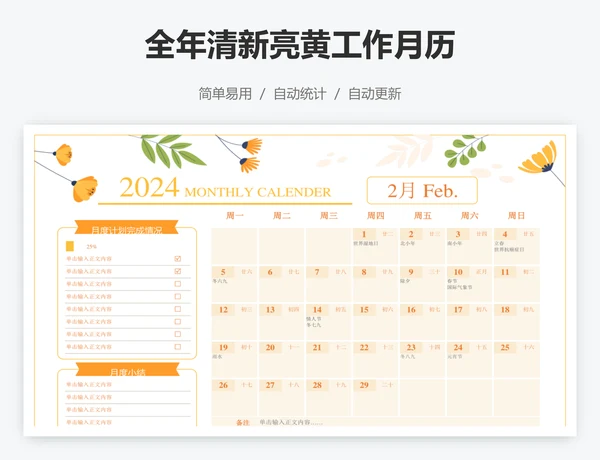The image size is (600, 460).
Task: Click the 除夕 label
Action: [x=405, y=281]
